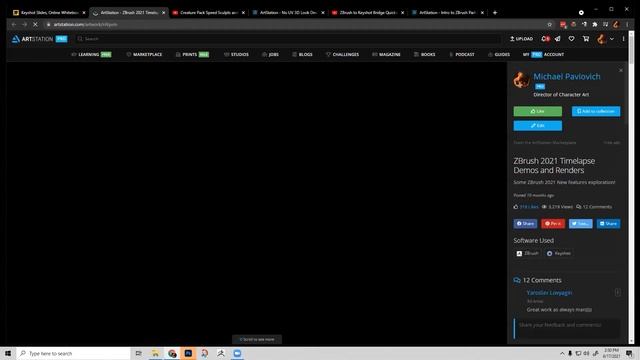Viewport: 640px width, 360px height.
Task: Open Zoom from the taskbar
Action: coord(237,353)
